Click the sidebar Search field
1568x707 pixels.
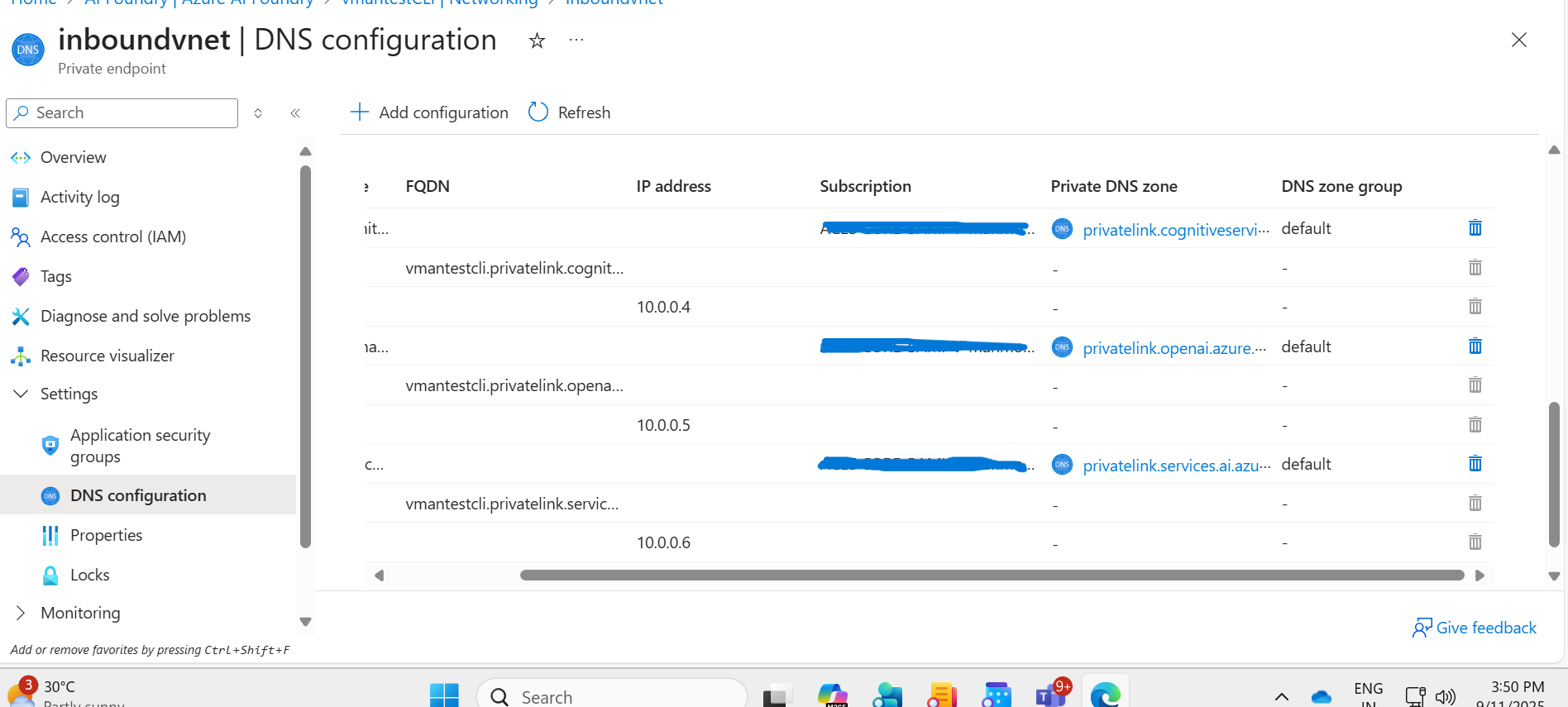tap(122, 112)
